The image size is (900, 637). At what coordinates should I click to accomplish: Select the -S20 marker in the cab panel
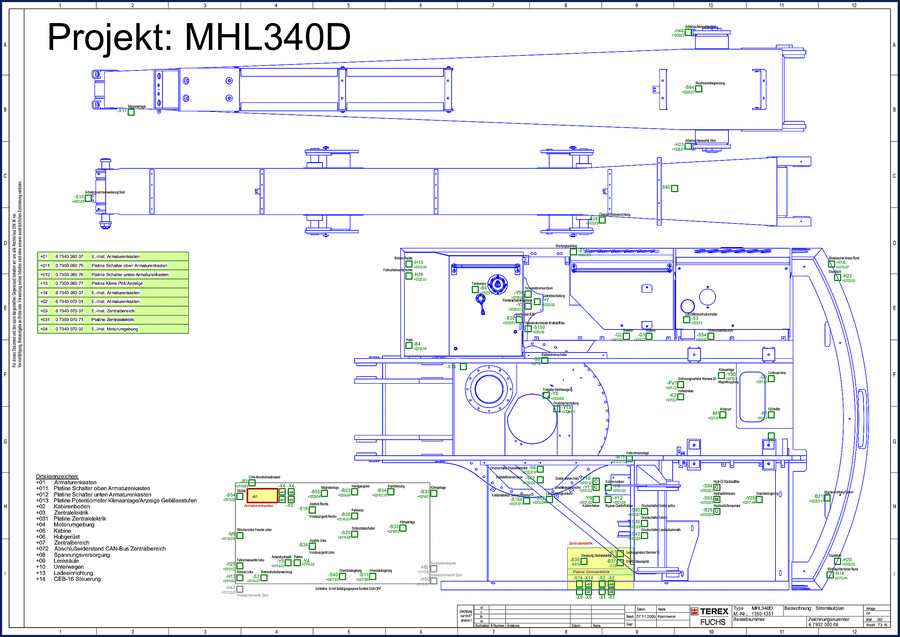pyautogui.click(x=355, y=534)
